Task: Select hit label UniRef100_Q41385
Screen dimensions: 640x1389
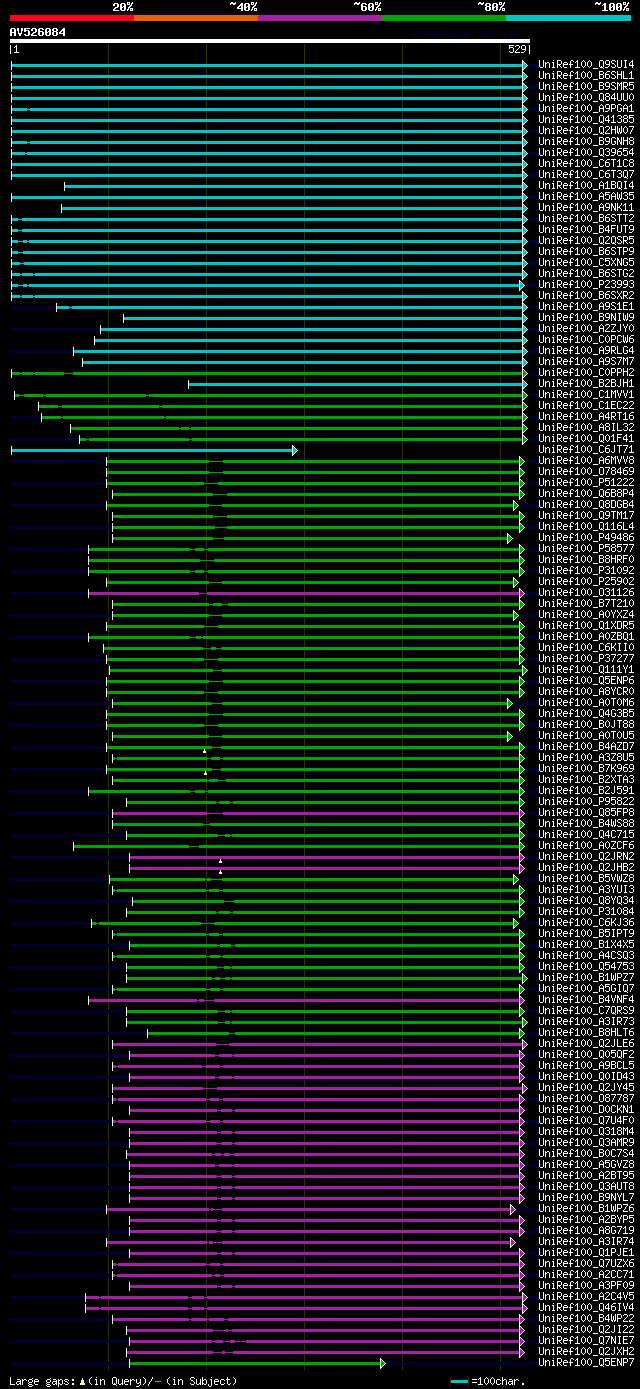Action: pyautogui.click(x=586, y=119)
